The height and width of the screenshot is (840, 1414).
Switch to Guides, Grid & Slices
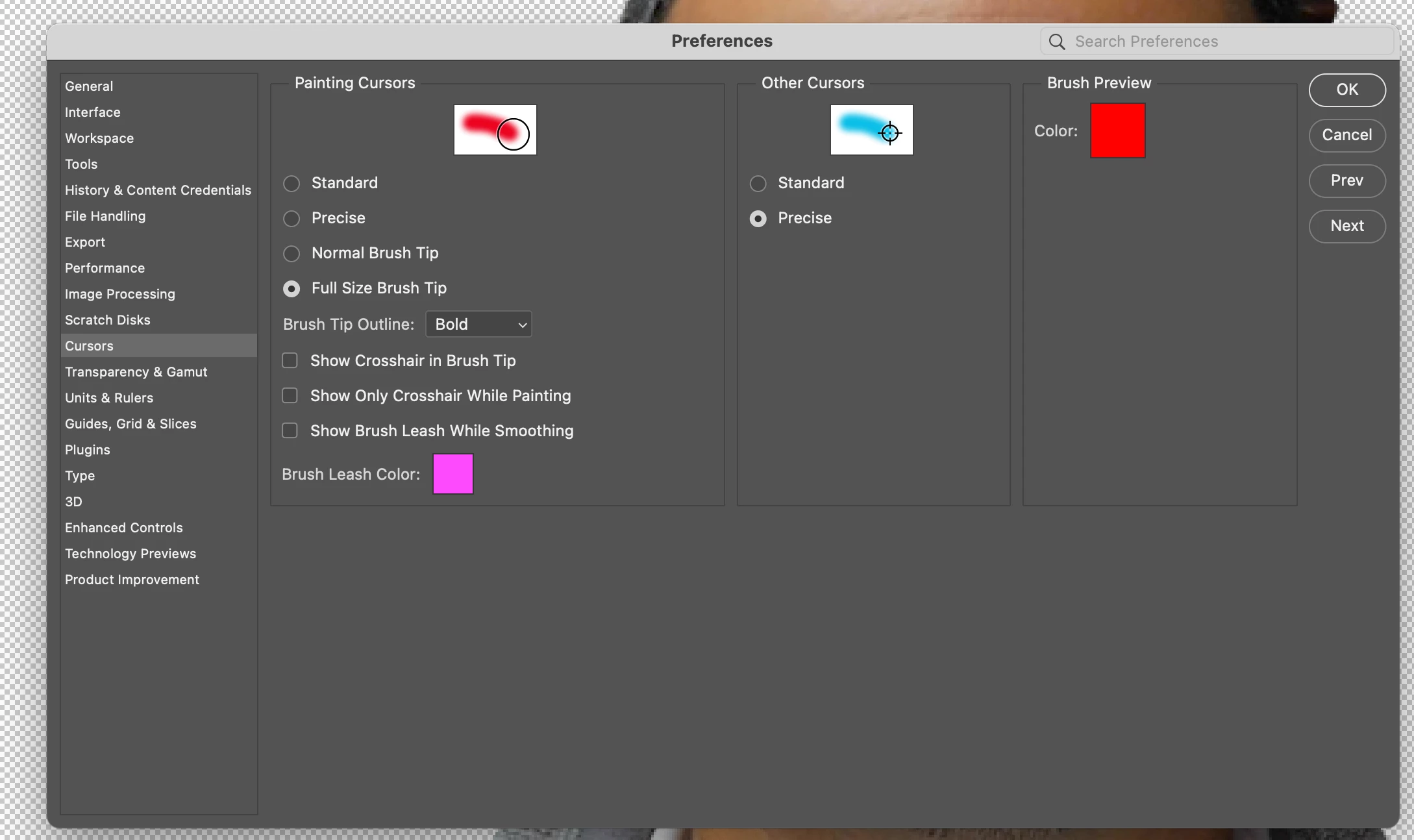coord(130,424)
